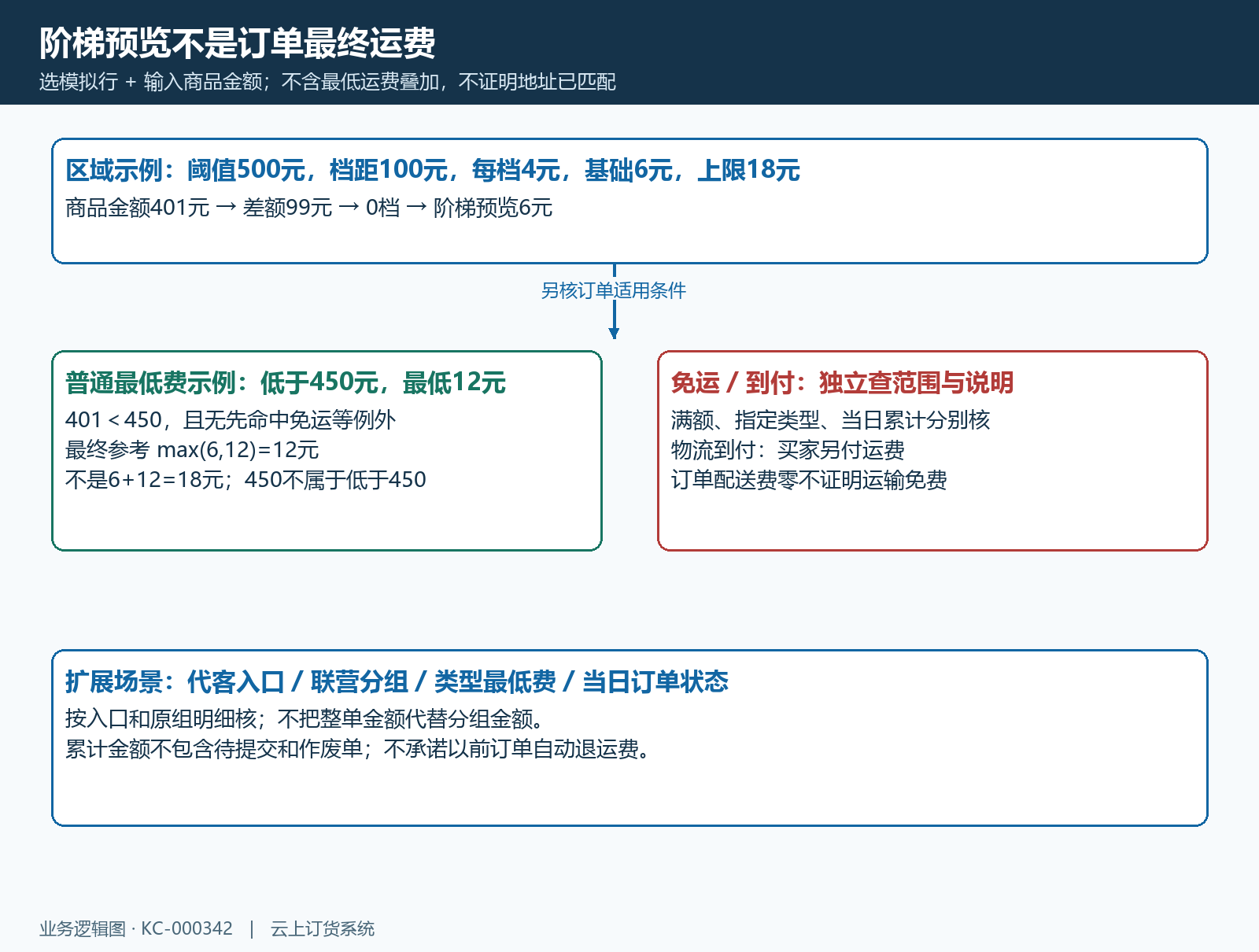1259x952 pixels.
Task: Select the line 商品金额401元 → 差额99元
Action: point(308,208)
